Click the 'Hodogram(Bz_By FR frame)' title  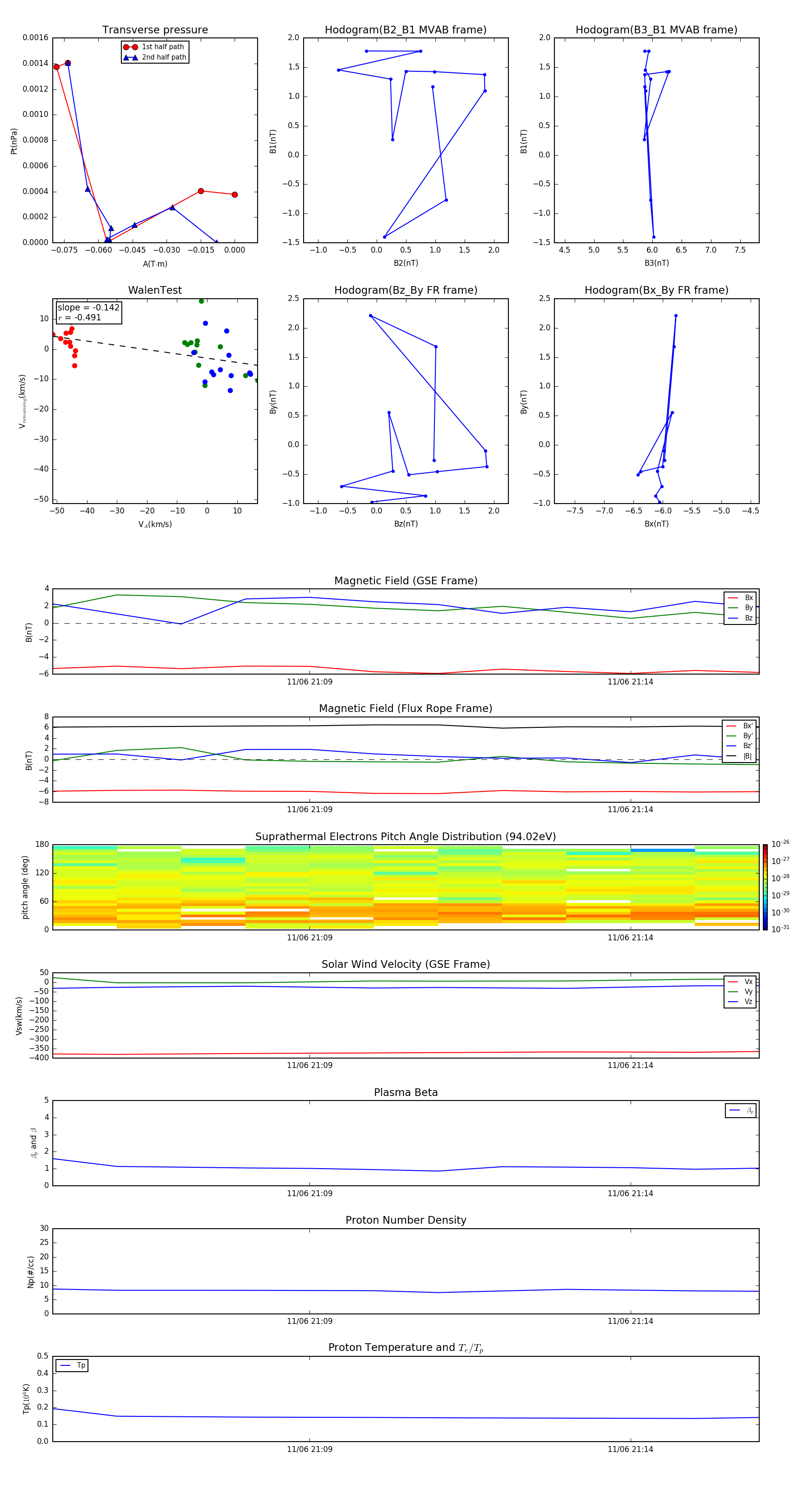point(406,290)
